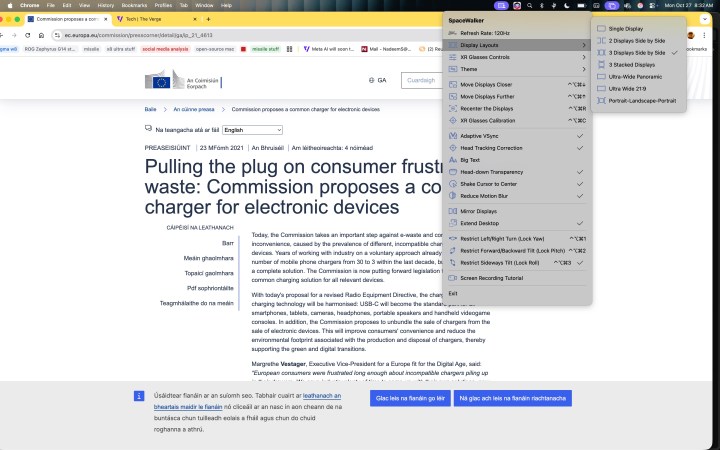Click the Big Text icon

(x=452, y=159)
